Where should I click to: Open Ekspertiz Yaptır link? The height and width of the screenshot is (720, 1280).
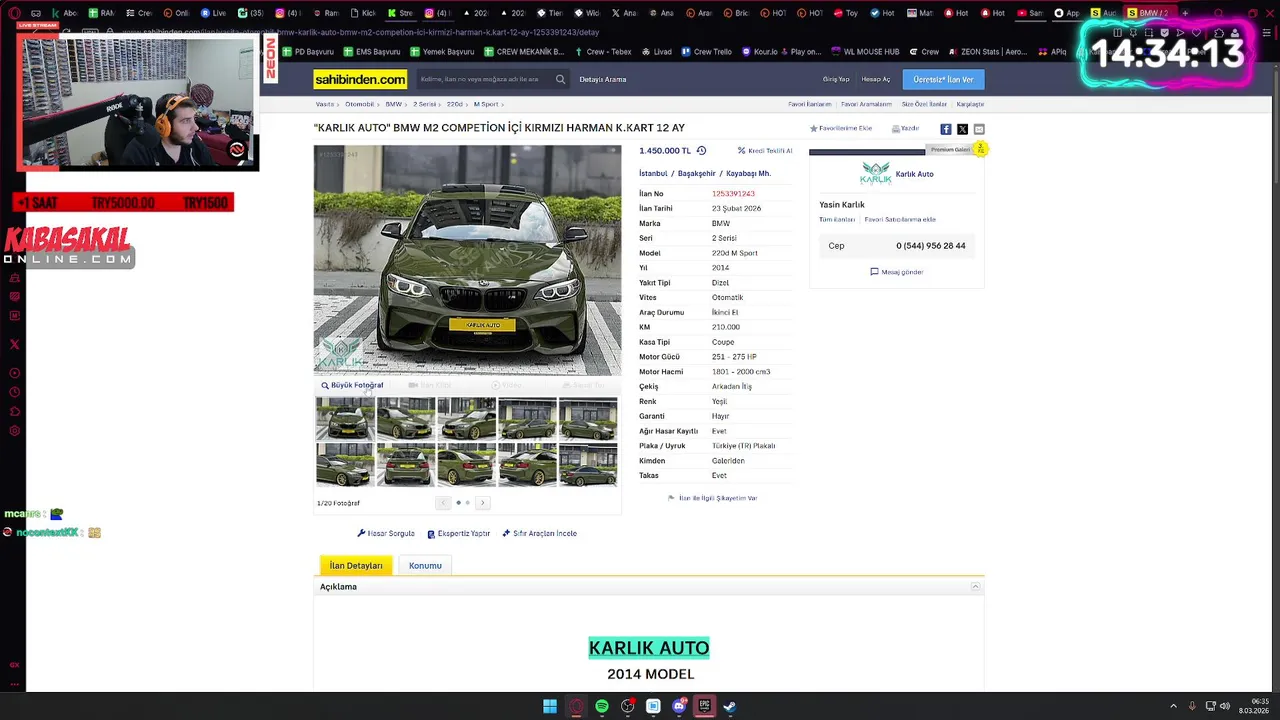tap(459, 533)
